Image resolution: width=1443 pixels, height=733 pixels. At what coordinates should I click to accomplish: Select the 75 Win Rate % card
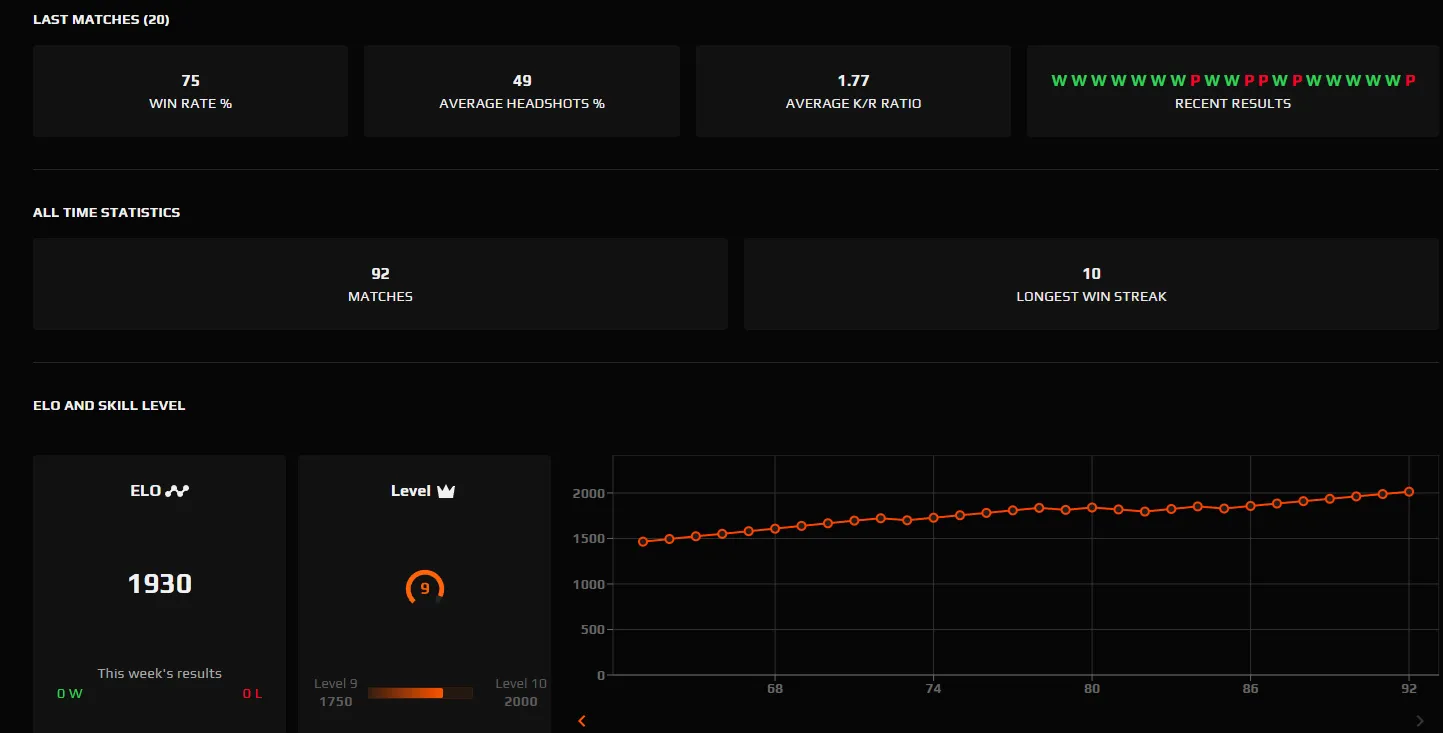point(190,90)
